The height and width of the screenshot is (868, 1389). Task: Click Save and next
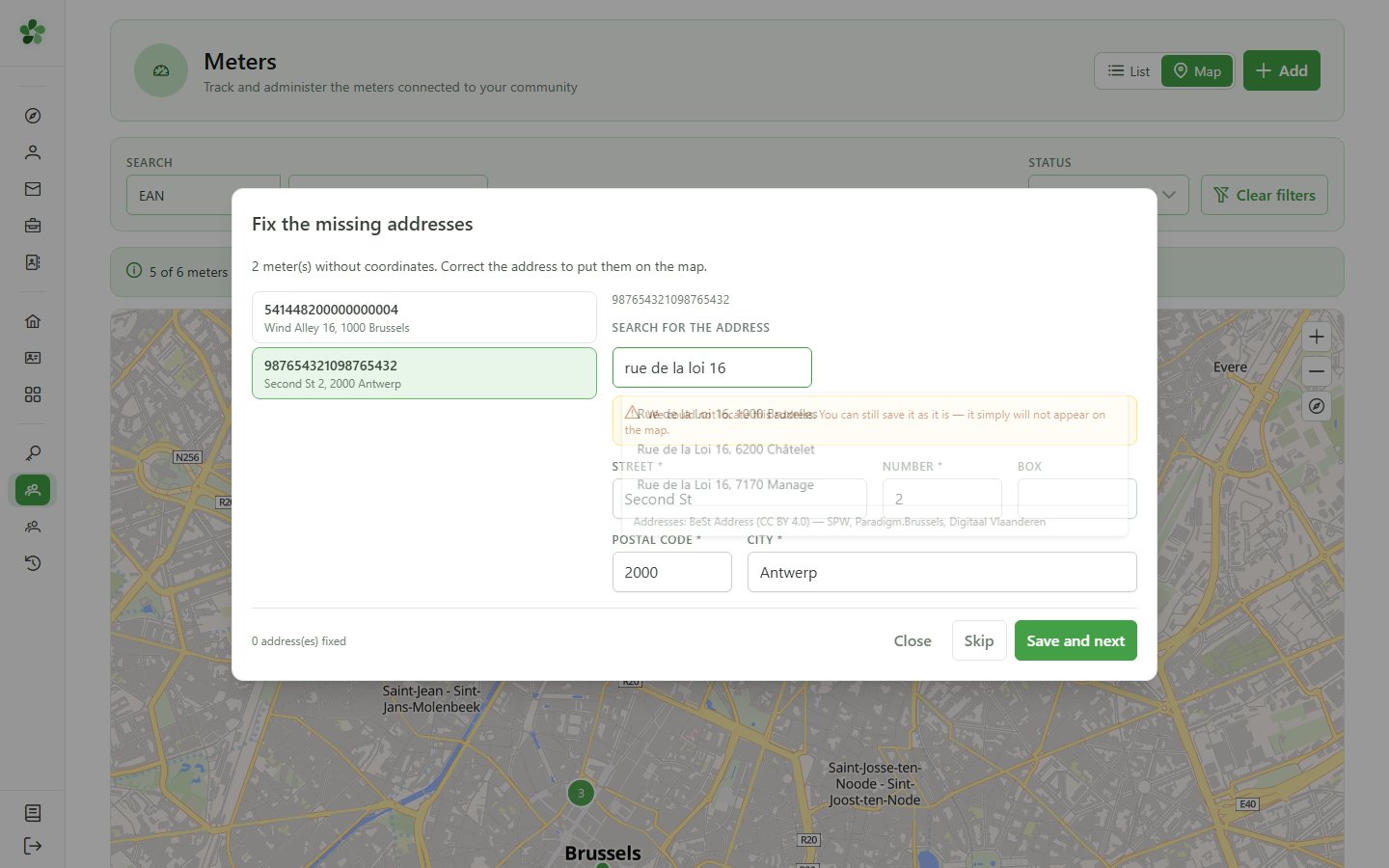pyautogui.click(x=1076, y=640)
